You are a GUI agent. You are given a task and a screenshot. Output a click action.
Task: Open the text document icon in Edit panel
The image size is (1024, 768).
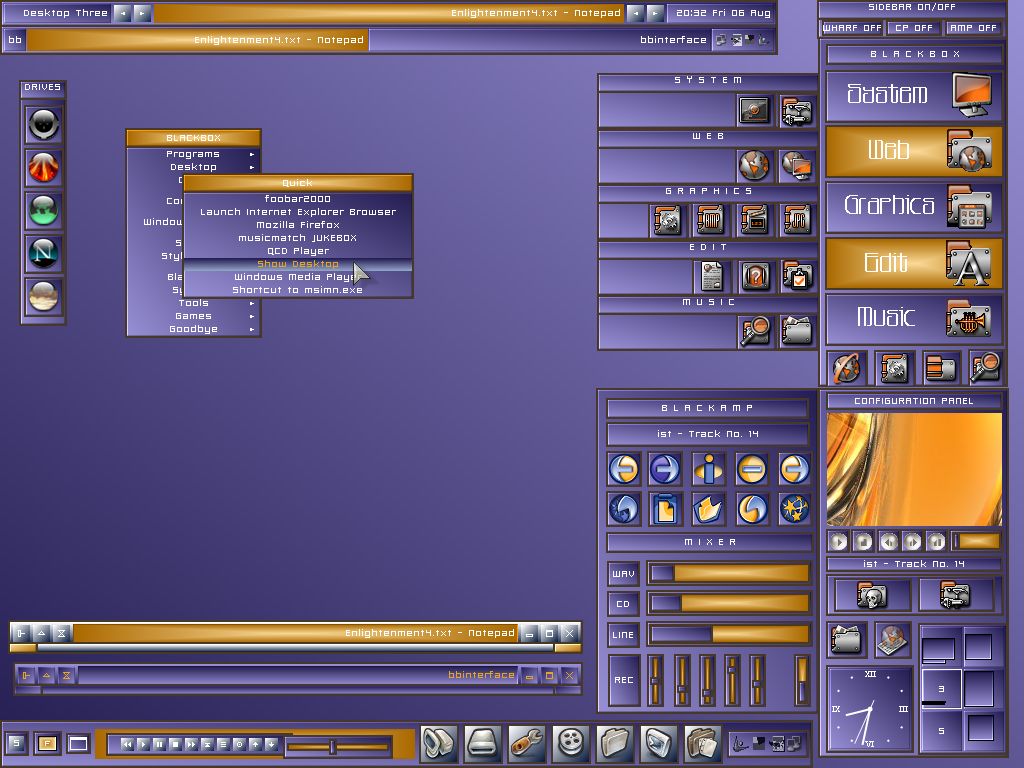click(711, 276)
